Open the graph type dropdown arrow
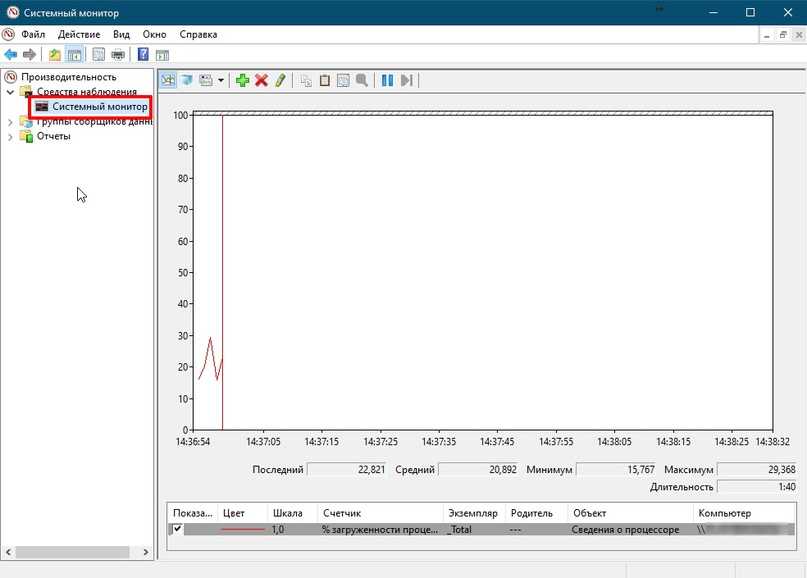 [x=220, y=80]
